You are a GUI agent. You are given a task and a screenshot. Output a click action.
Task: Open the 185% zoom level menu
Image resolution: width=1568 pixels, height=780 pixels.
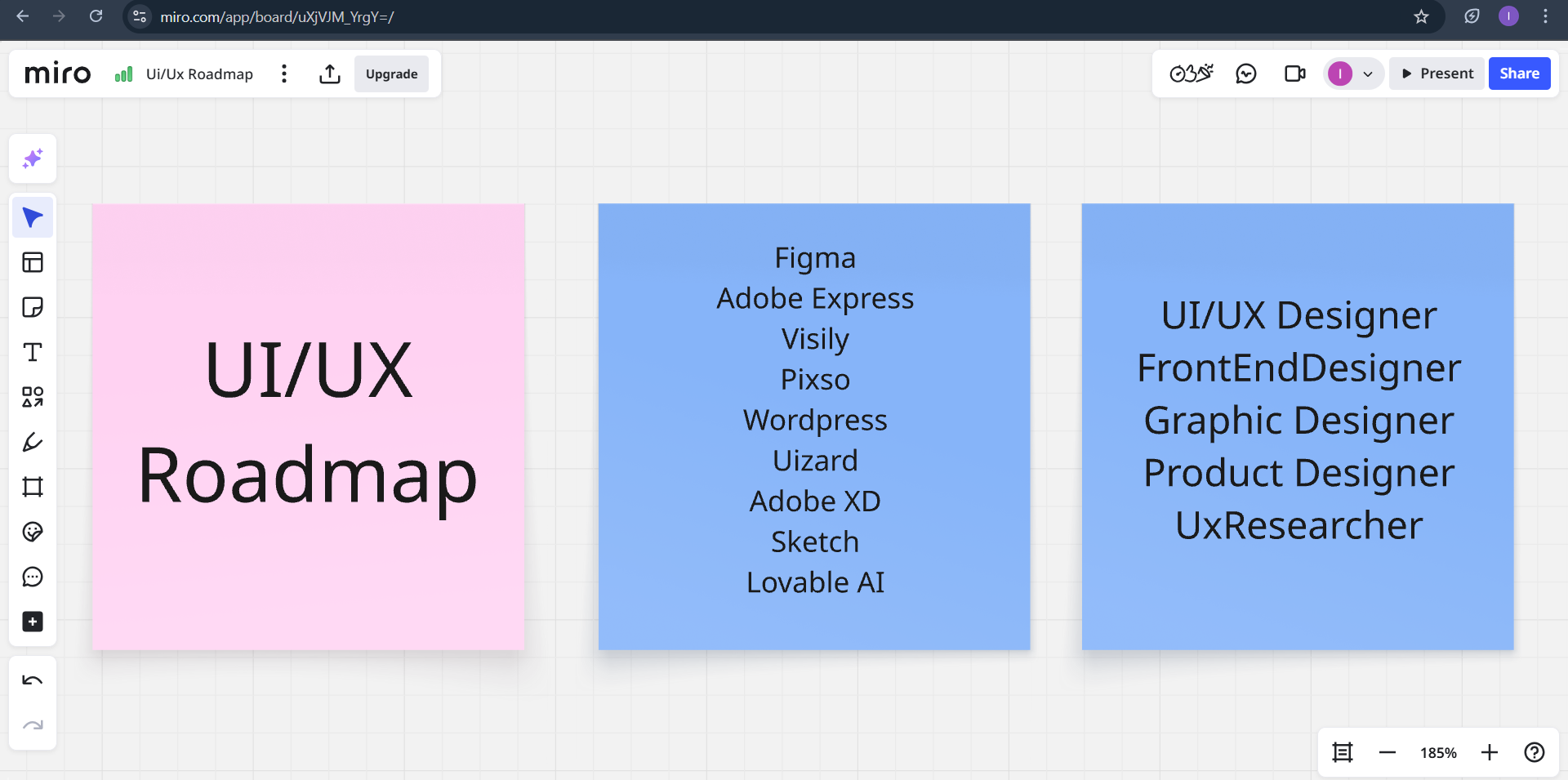click(x=1438, y=753)
